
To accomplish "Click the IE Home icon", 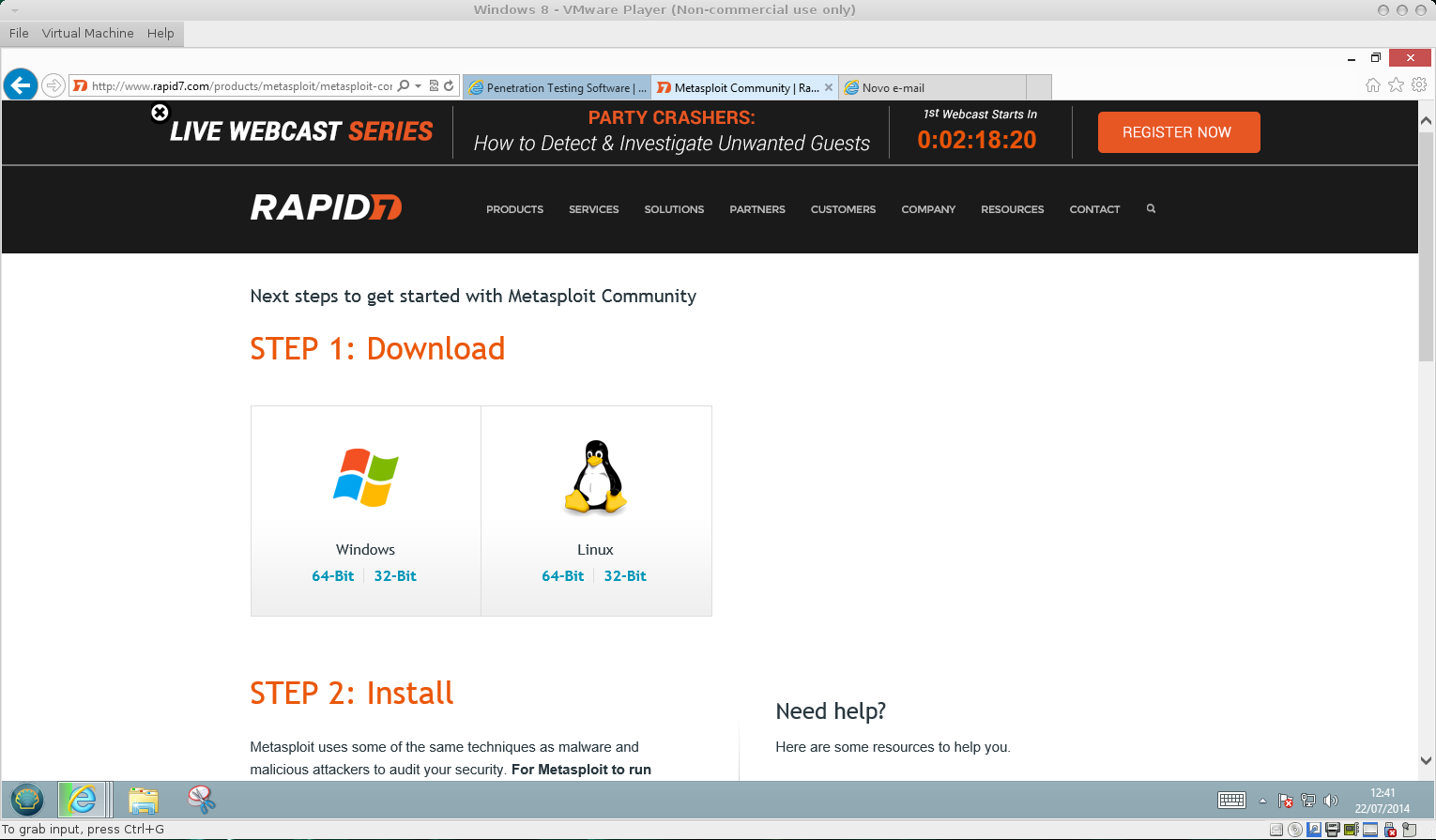I will (x=1373, y=85).
